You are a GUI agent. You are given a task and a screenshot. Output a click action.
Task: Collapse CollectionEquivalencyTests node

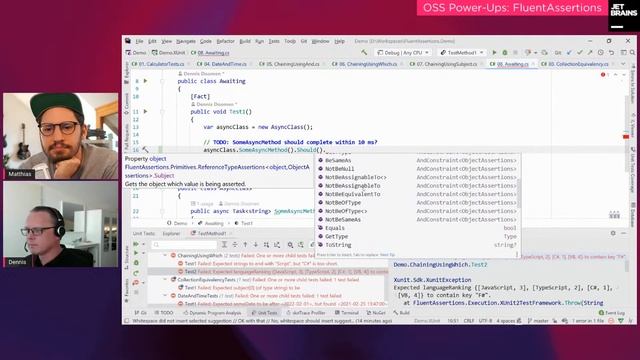point(165,280)
